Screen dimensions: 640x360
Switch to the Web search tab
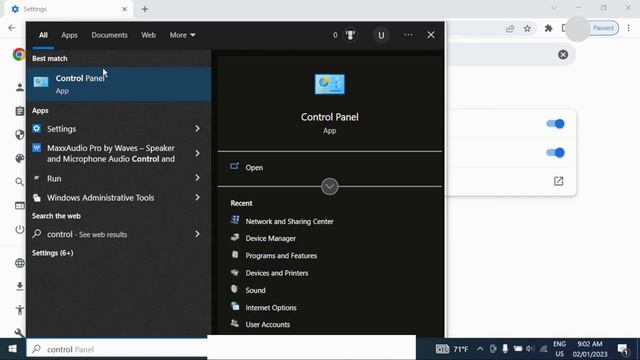click(149, 35)
